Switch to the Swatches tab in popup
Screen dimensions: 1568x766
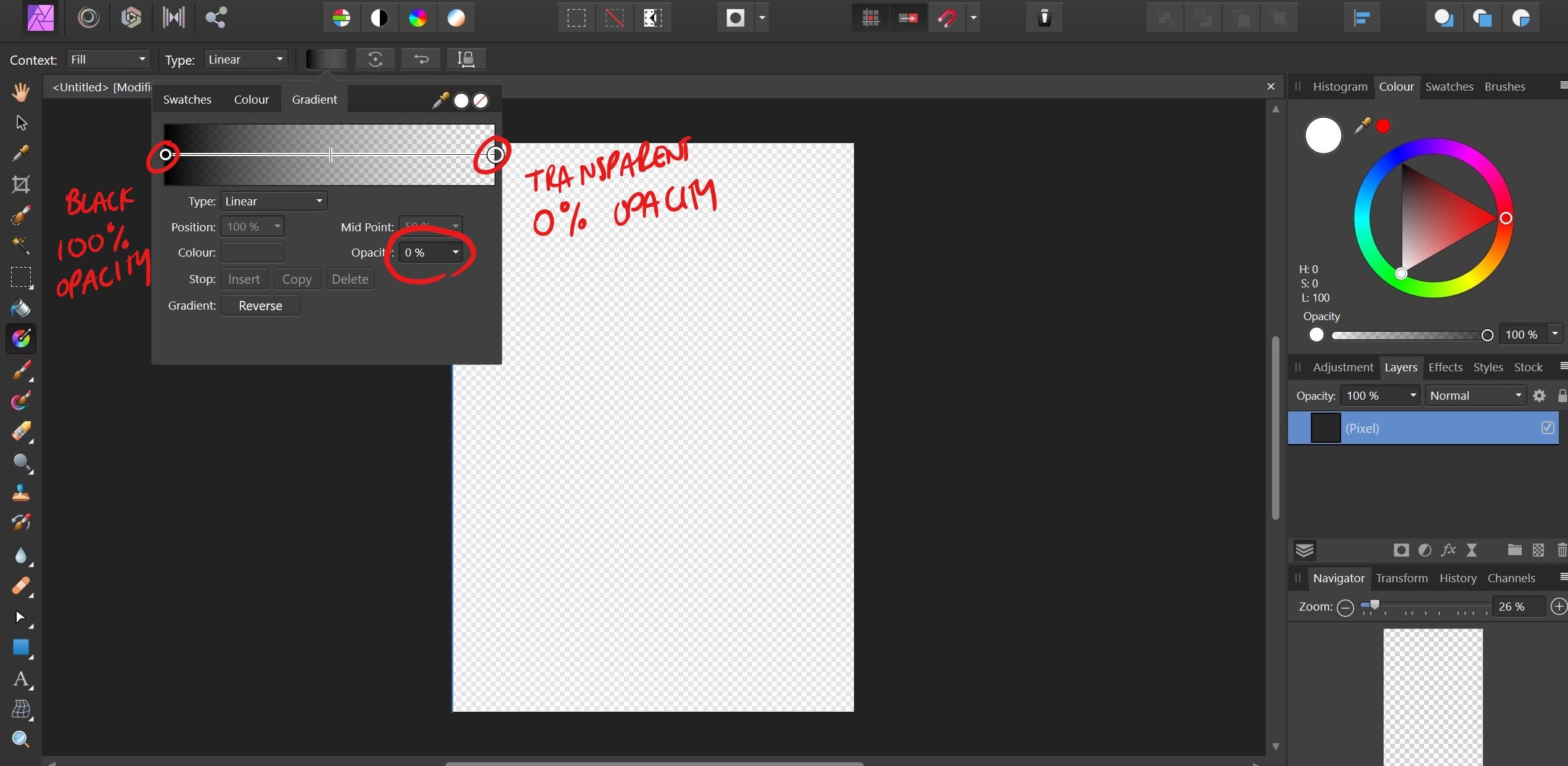(x=187, y=99)
